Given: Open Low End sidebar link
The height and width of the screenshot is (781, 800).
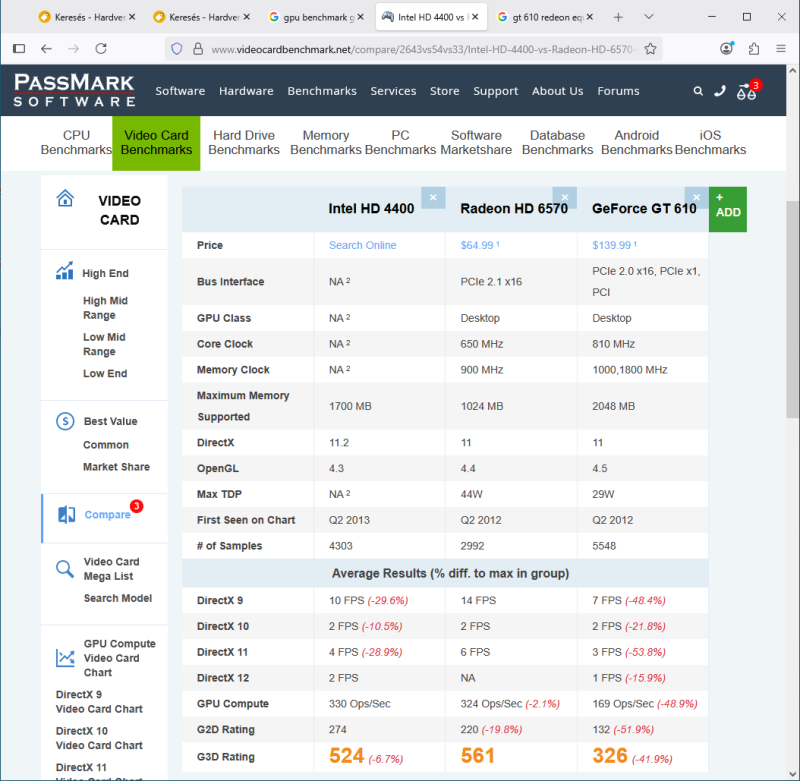Looking at the screenshot, I should point(105,373).
